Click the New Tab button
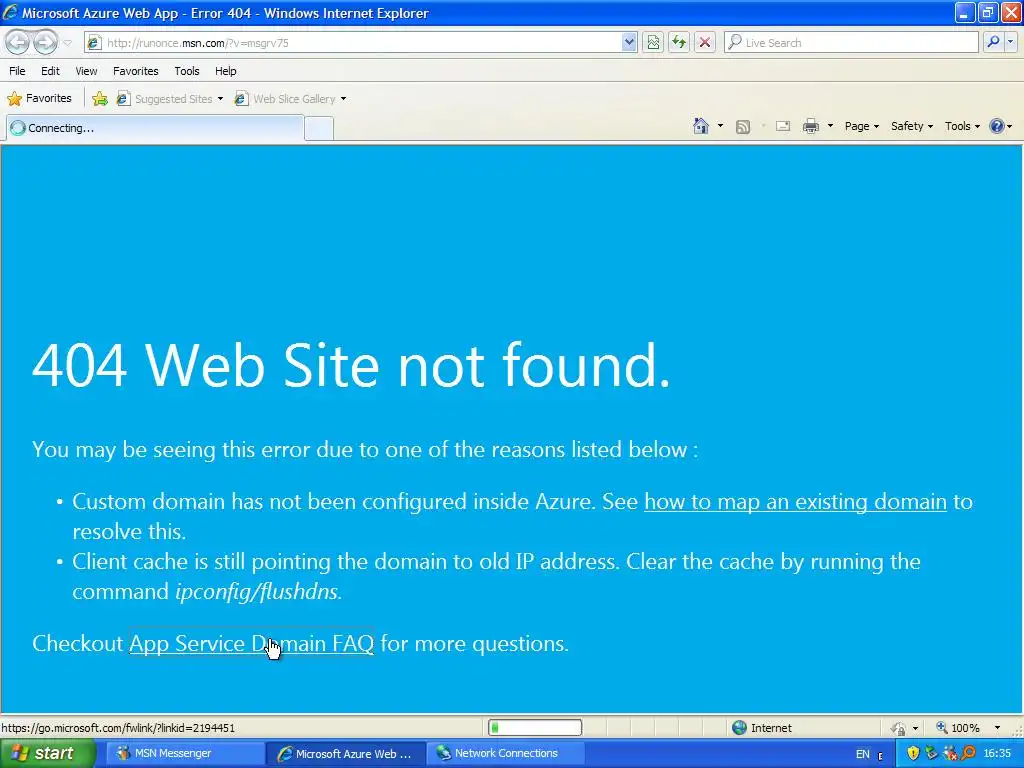Image resolution: width=1024 pixels, height=768 pixels. pos(319,129)
